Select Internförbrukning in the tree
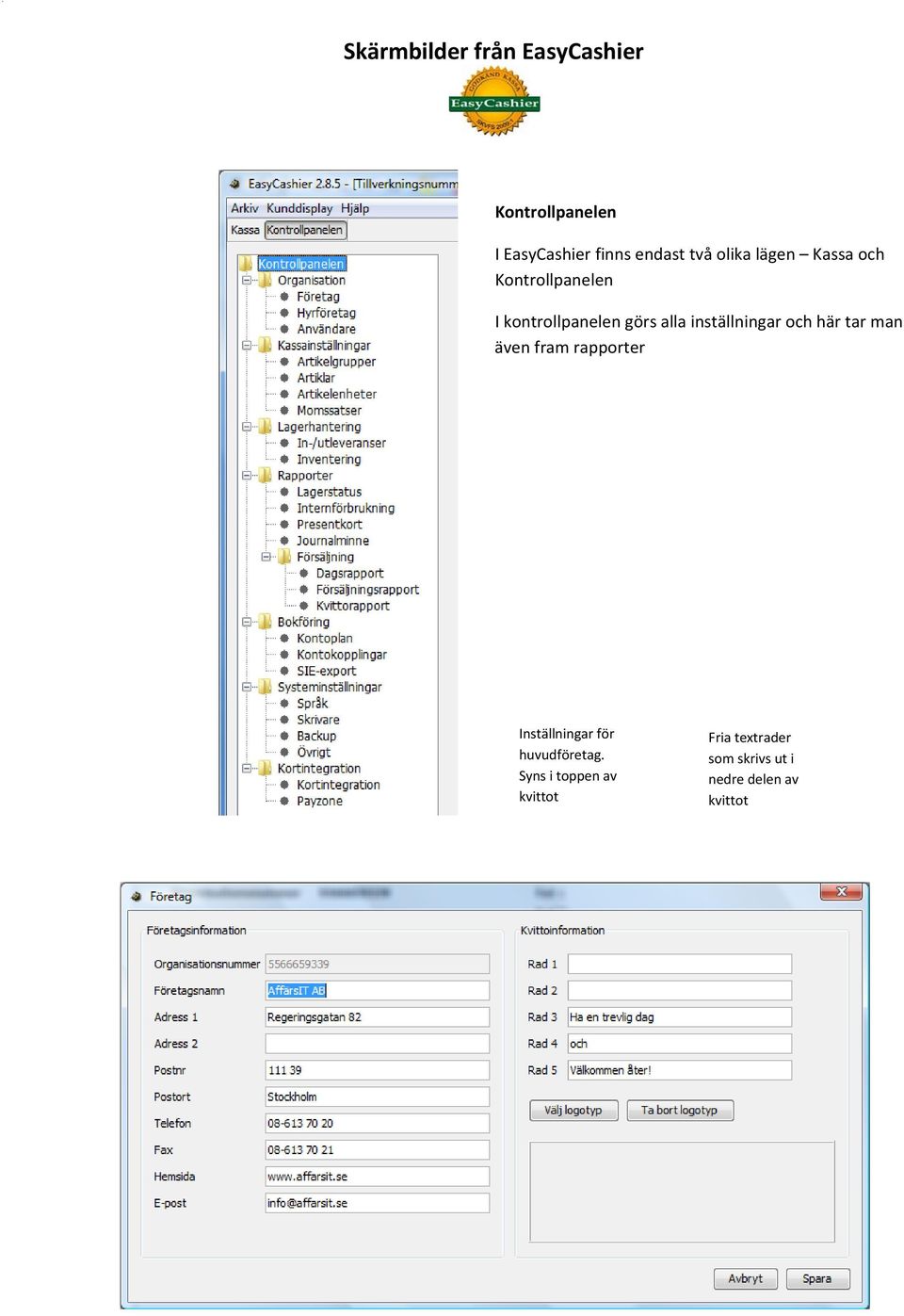Screen dimensions: 904x1316 (346, 508)
